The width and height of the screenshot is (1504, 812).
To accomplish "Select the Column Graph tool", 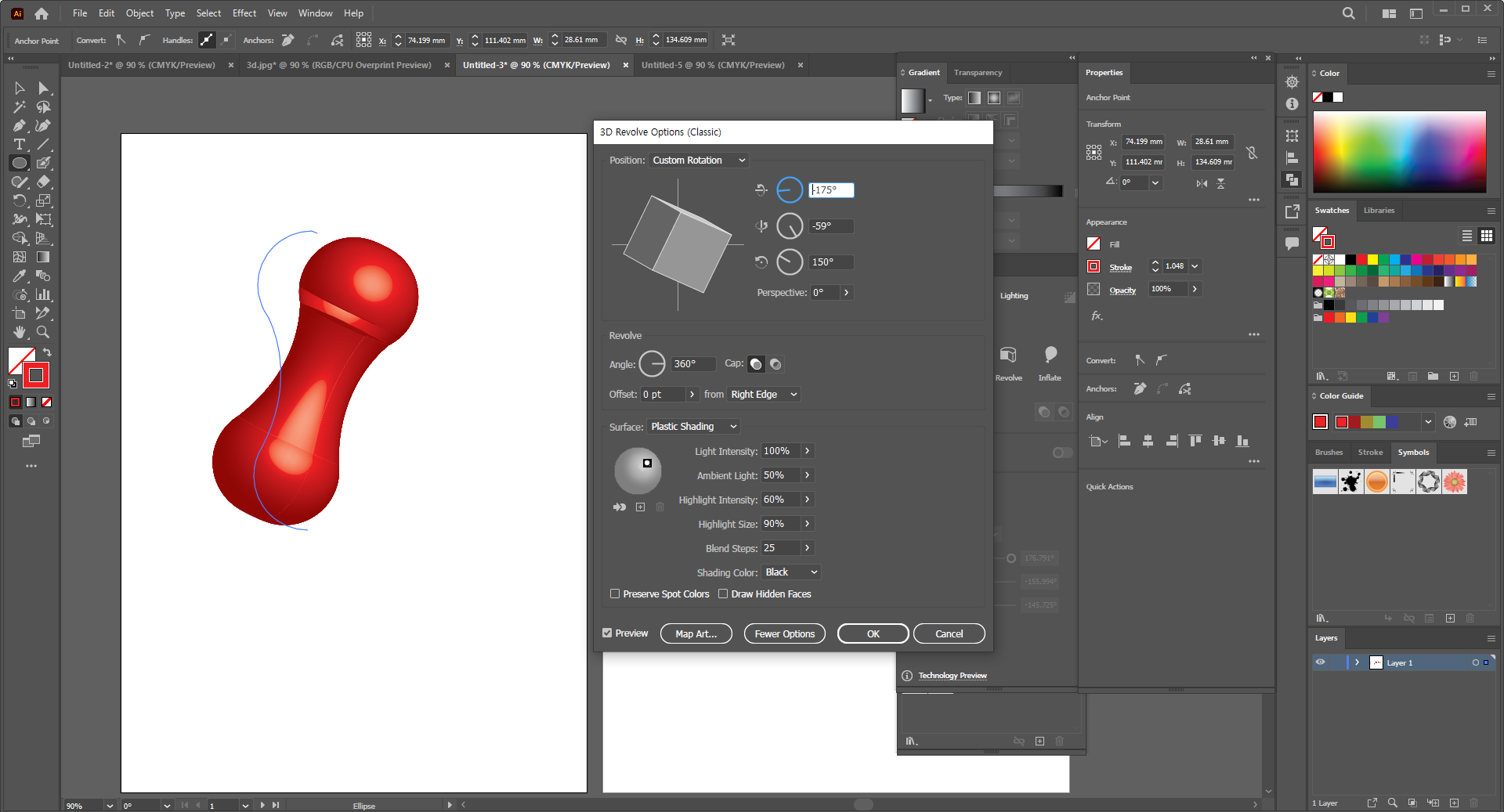I will pyautogui.click(x=44, y=294).
